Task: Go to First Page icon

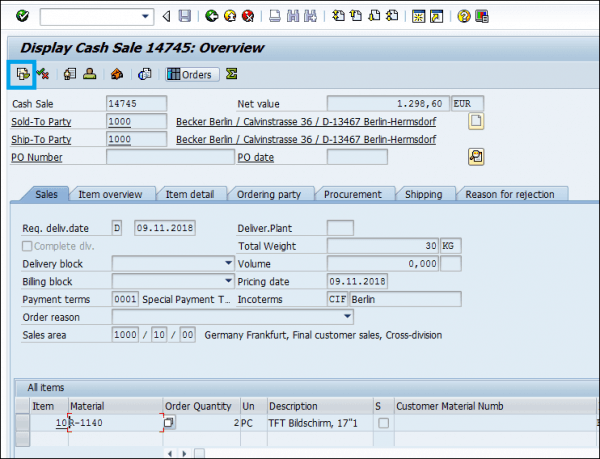Action: [x=338, y=16]
